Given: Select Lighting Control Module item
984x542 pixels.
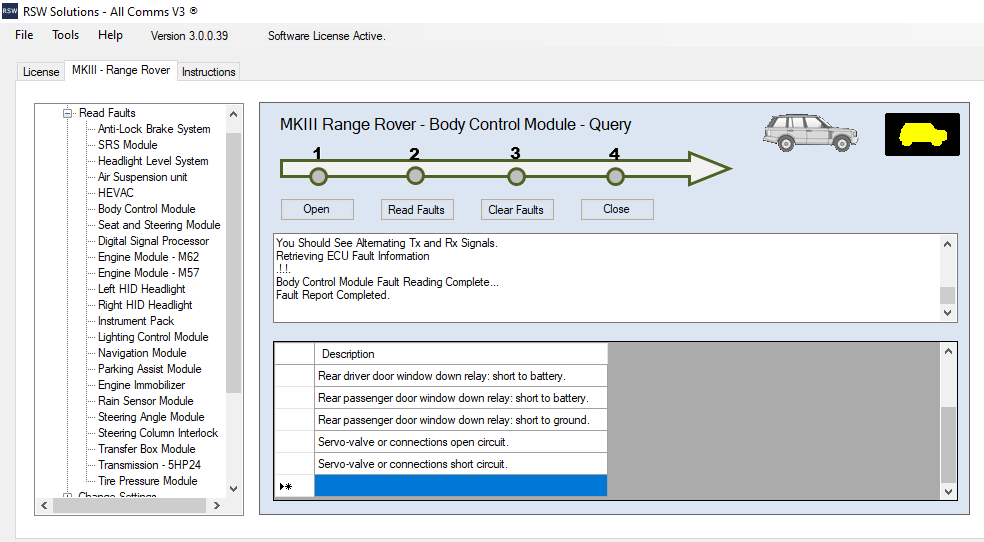Looking at the screenshot, I should tap(152, 337).
